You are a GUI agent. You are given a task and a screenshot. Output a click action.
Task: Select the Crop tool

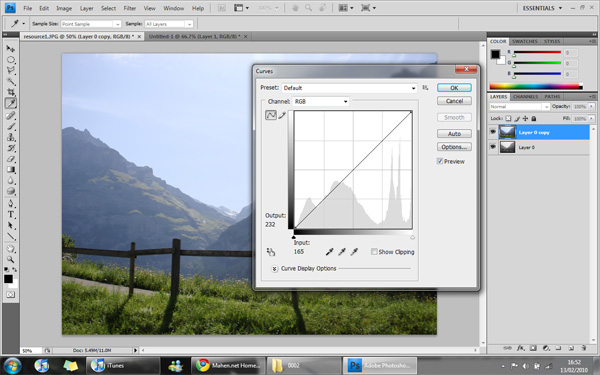point(11,92)
